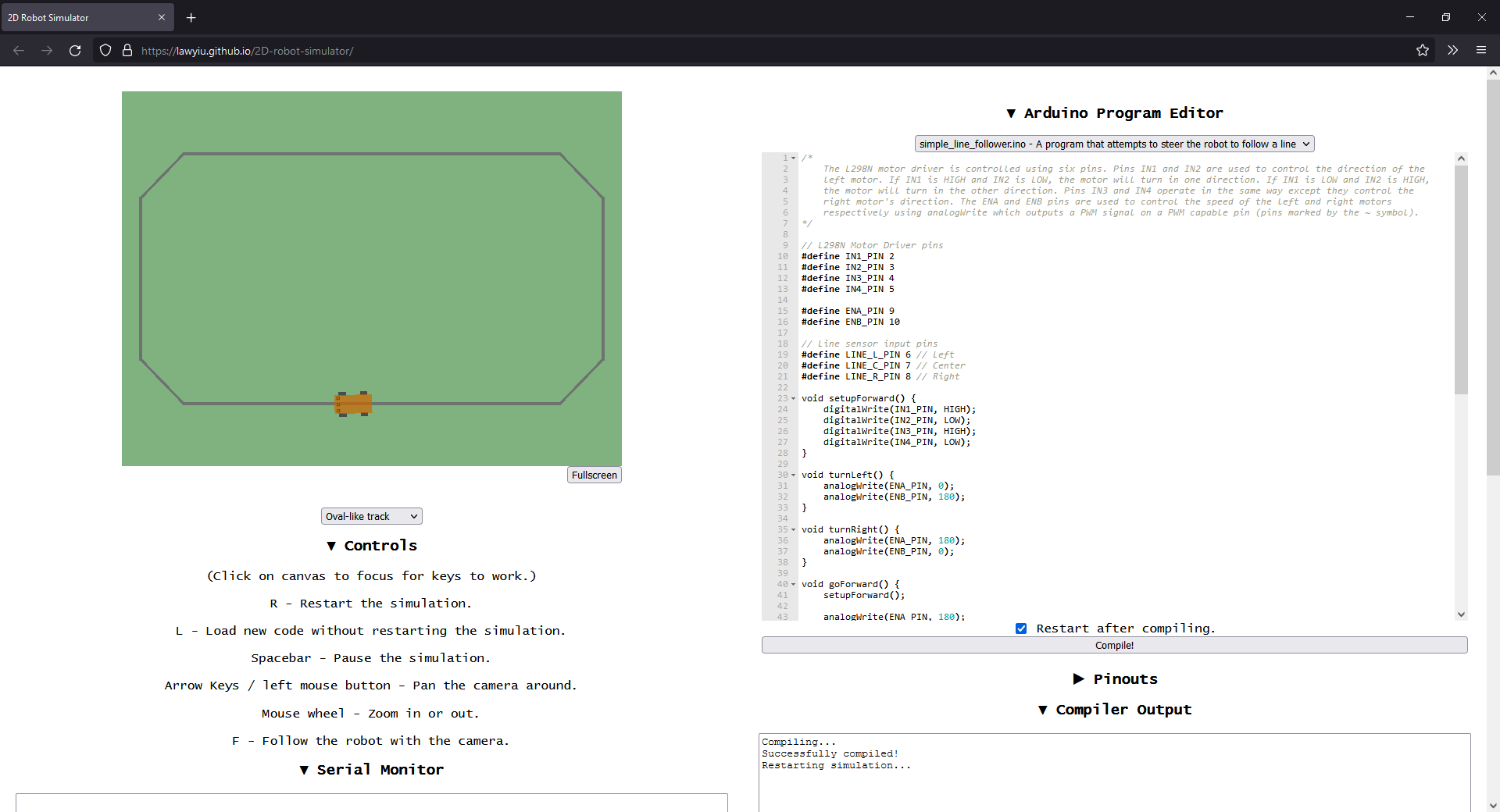Click the robot on the track canvas
The width and height of the screenshot is (1500, 812).
coord(354,404)
